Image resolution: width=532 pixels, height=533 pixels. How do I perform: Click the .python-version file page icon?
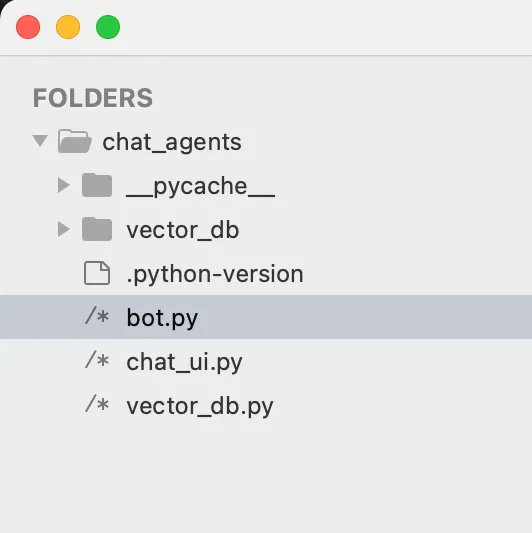(x=97, y=273)
